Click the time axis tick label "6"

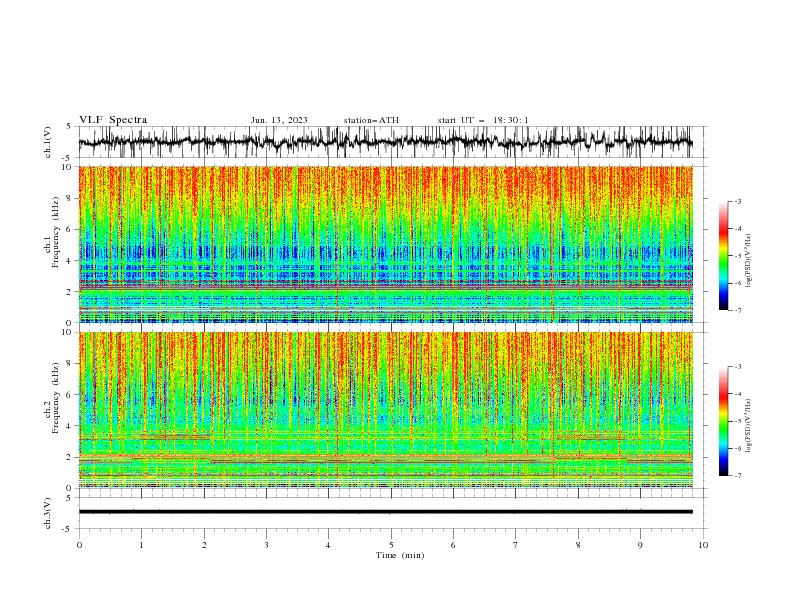453,545
